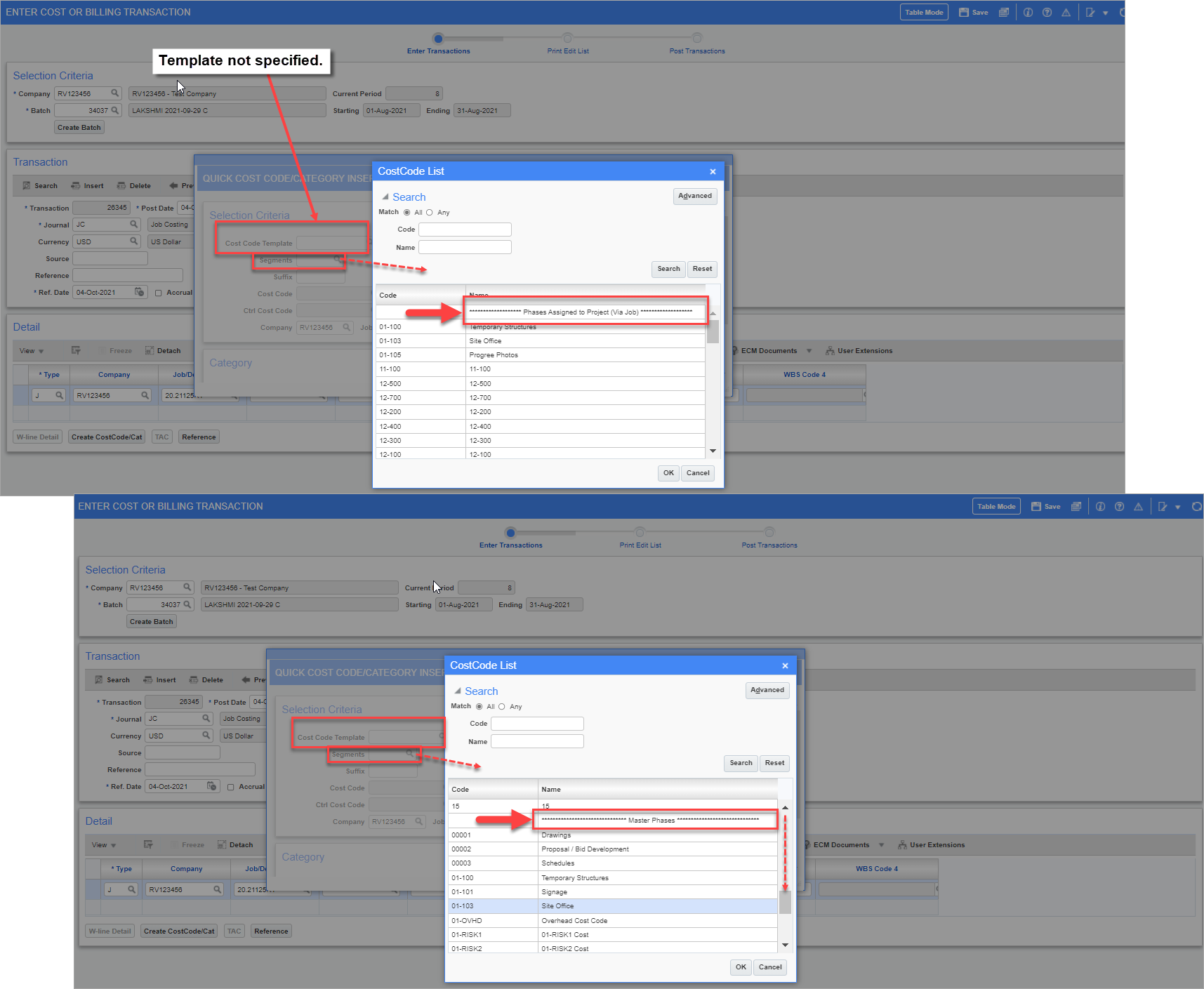The width and height of the screenshot is (1204, 989).
Task: Collapse the Search section triangle in top CostCode List
Action: point(385,197)
